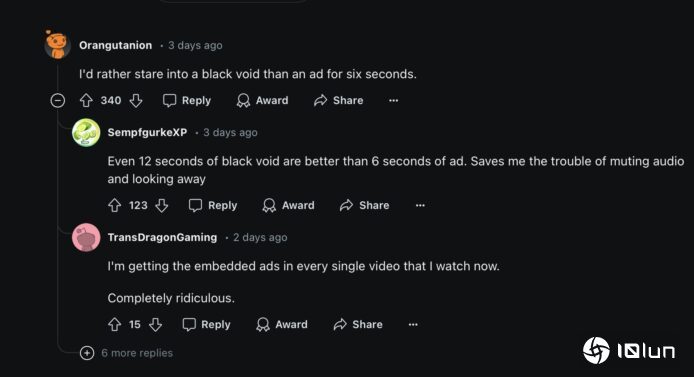
Task: Open more options on SempfgurkeXP's comment
Action: [x=420, y=205]
